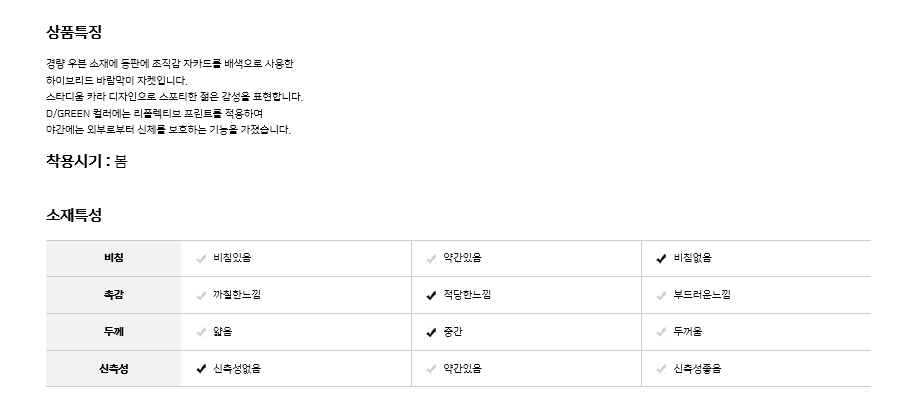
Task: Click the checkmark icon beside 얇음
Action: click(201, 332)
